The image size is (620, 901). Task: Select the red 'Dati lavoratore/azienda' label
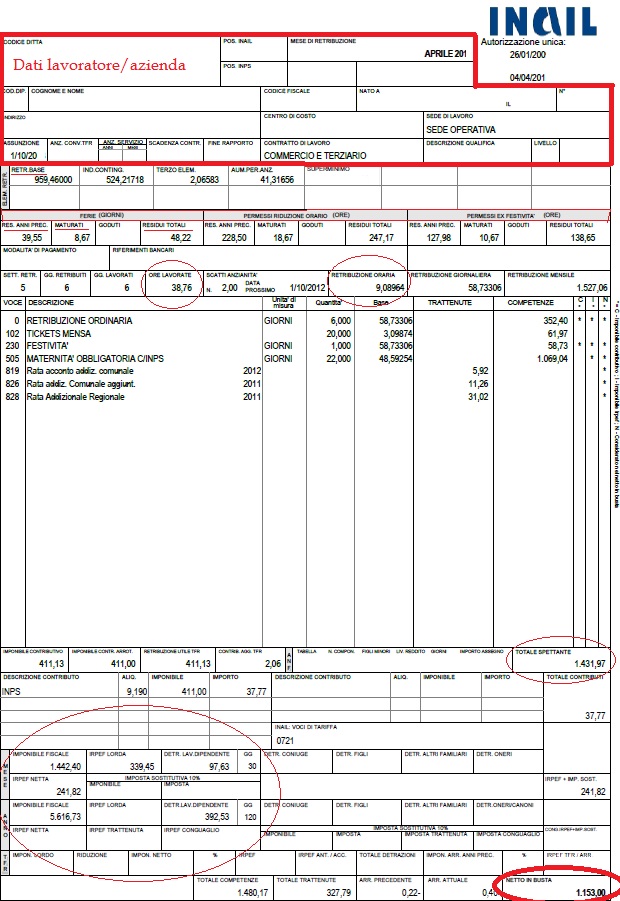tap(99, 65)
